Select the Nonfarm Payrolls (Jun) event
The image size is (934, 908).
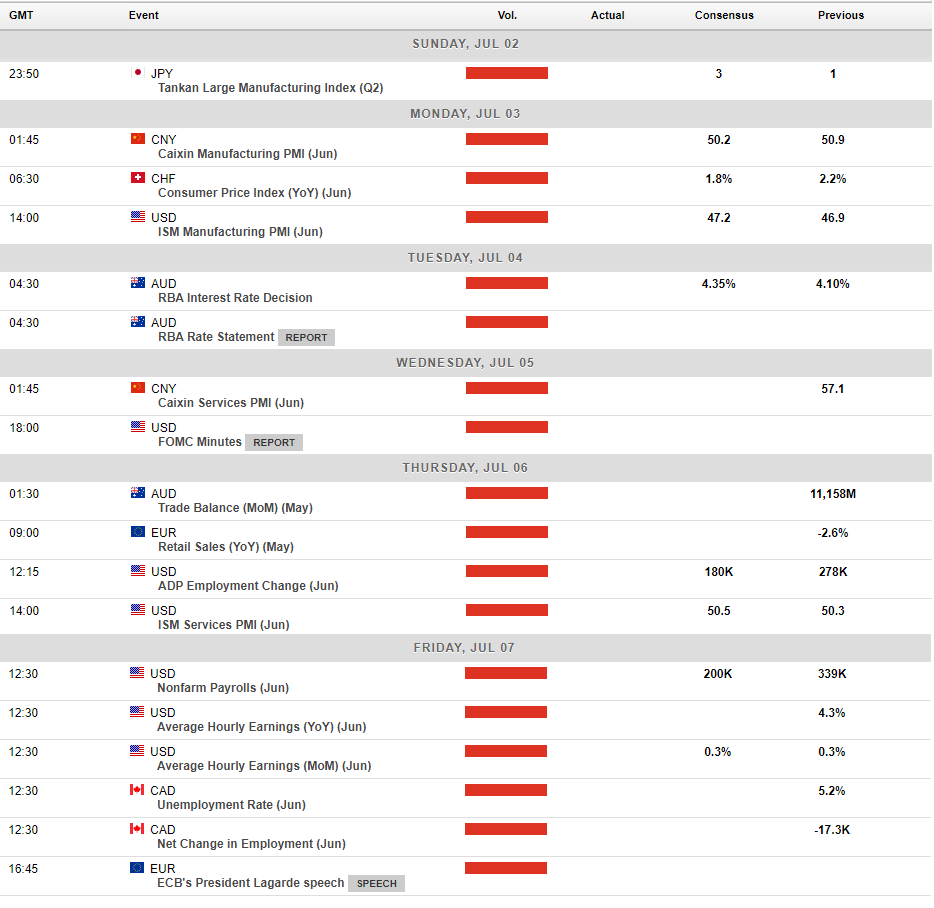click(x=223, y=688)
